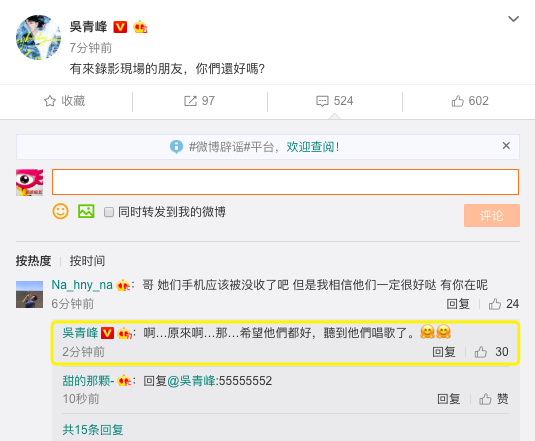Open 吳青峰's profile avatar on the post
Image resolution: width=535 pixels, height=441 pixels.
(x=39, y=37)
